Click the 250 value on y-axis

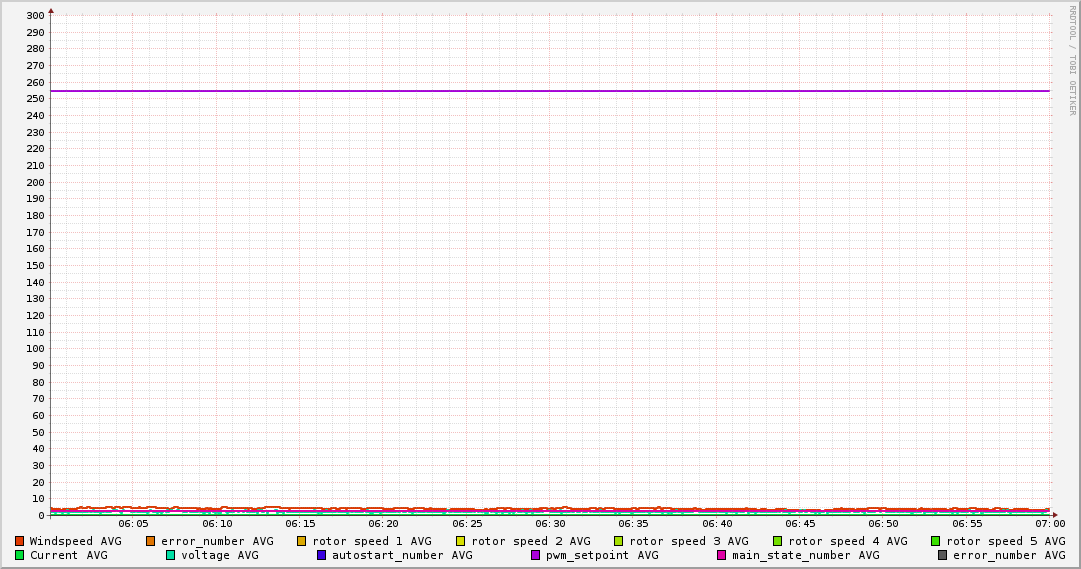(x=35, y=99)
